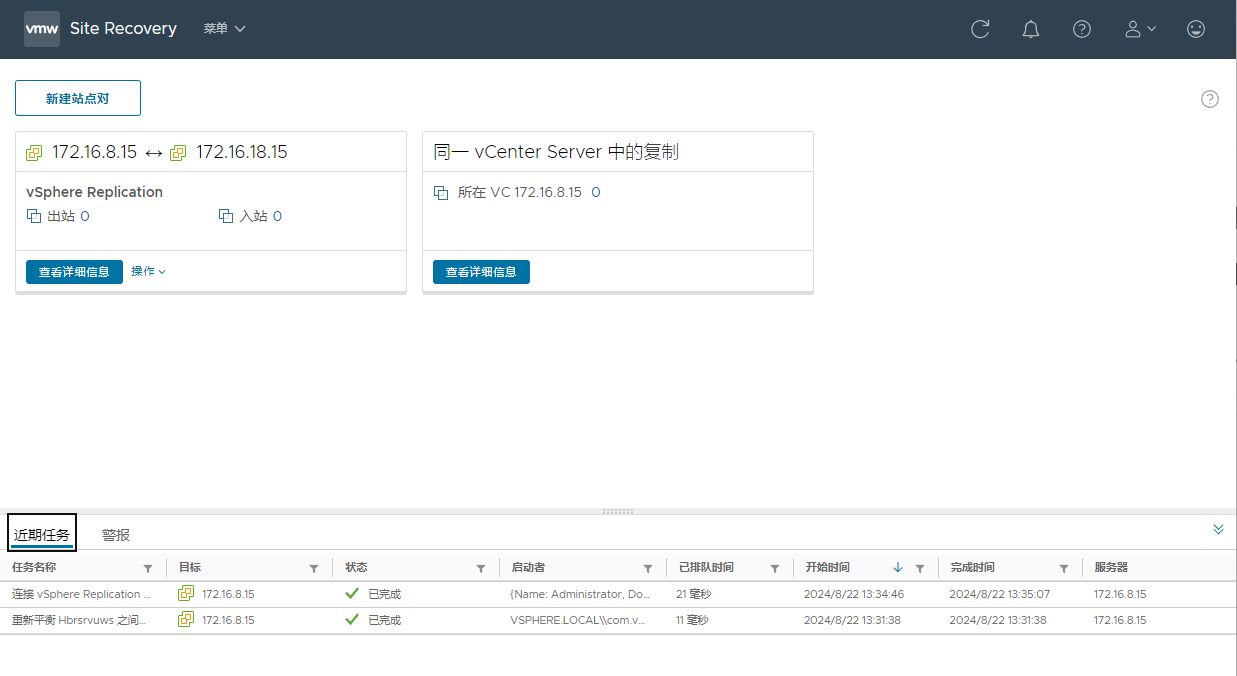Viewport: 1237px width, 676px height.
Task: Open the help menu in header
Action: (x=1082, y=29)
